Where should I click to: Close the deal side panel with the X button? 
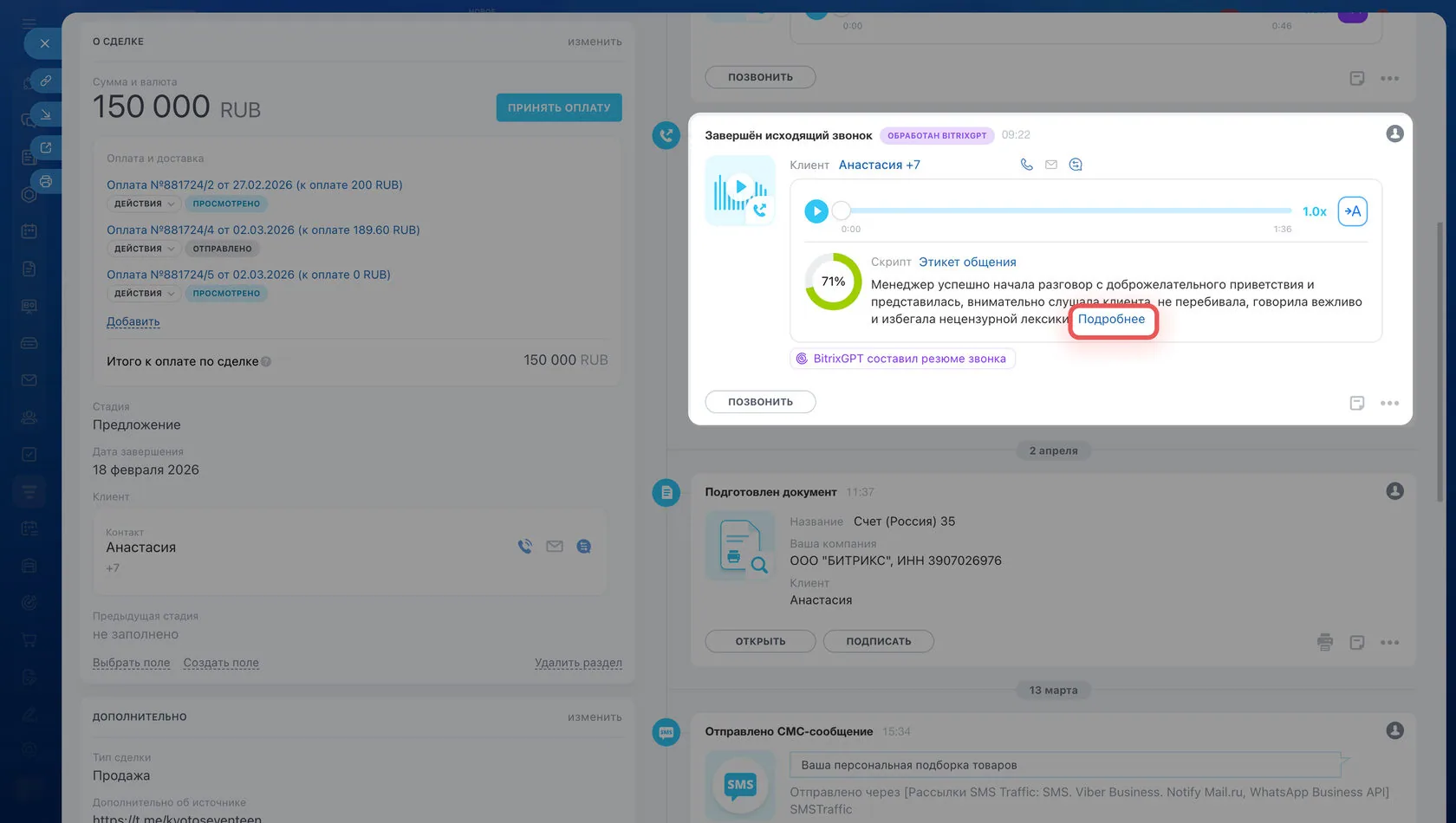pos(45,43)
